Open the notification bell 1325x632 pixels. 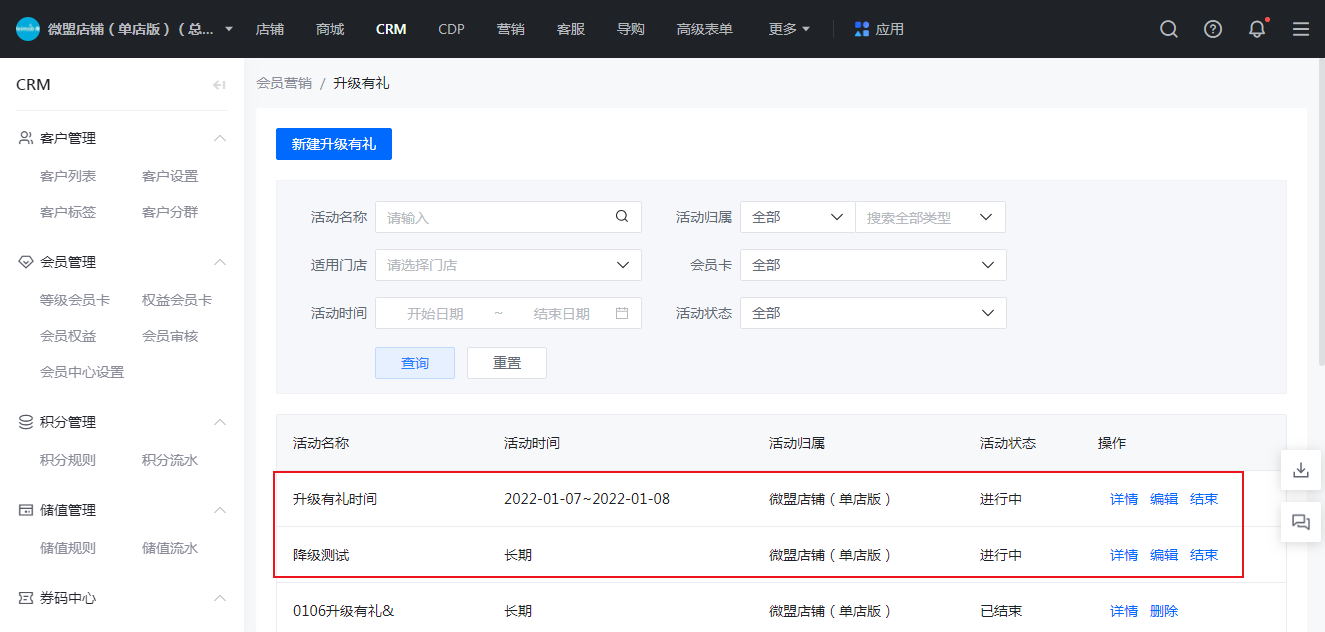[x=1257, y=29]
